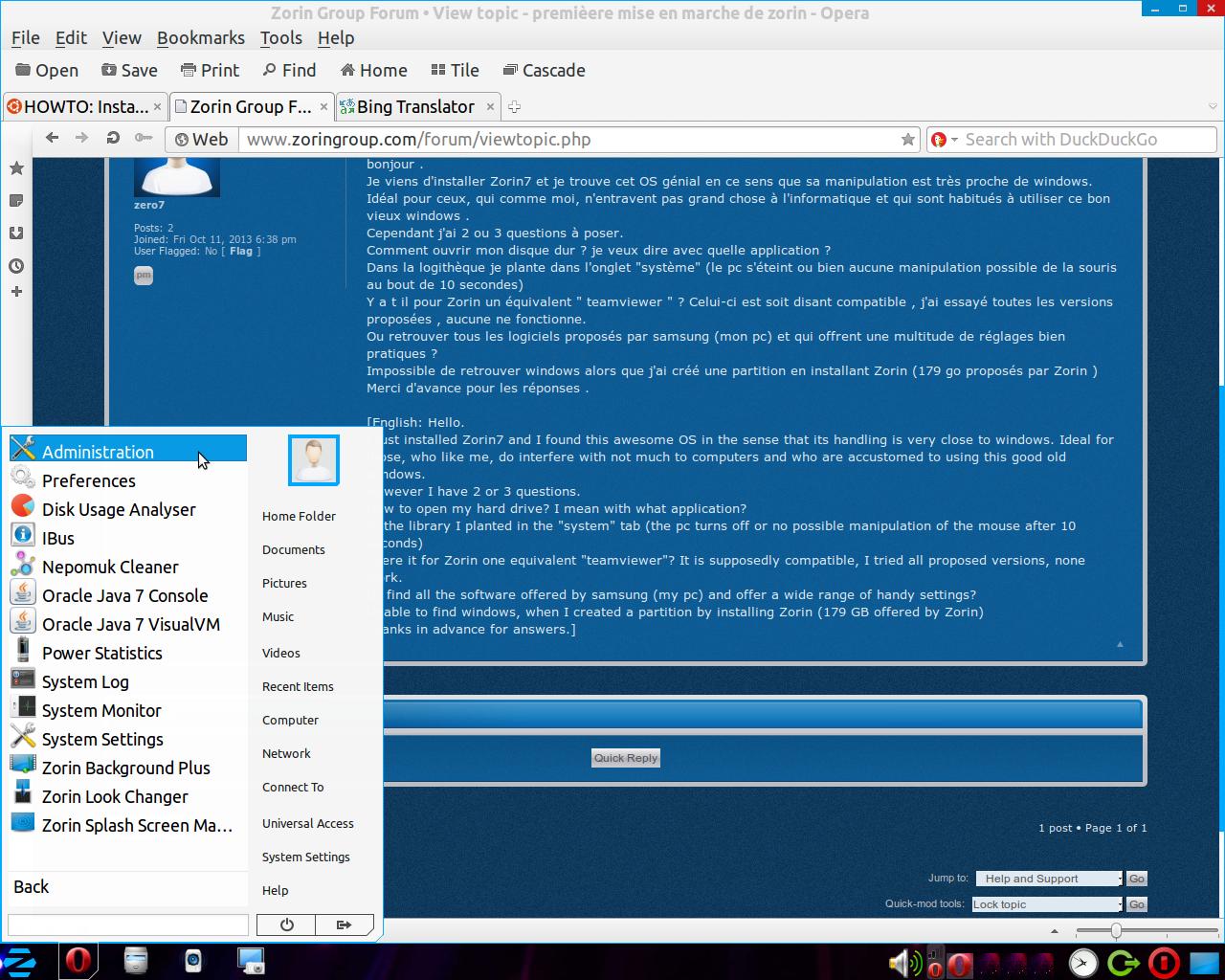Viewport: 1225px width, 980px height.
Task: Click the volume speaker tray icon
Action: click(x=901, y=962)
